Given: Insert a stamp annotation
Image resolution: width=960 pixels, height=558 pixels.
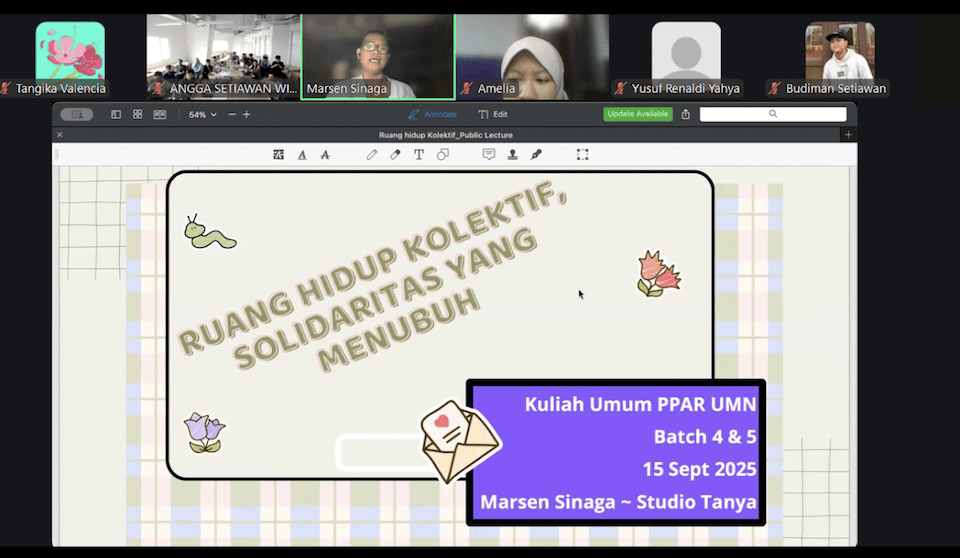Looking at the screenshot, I should click(512, 155).
